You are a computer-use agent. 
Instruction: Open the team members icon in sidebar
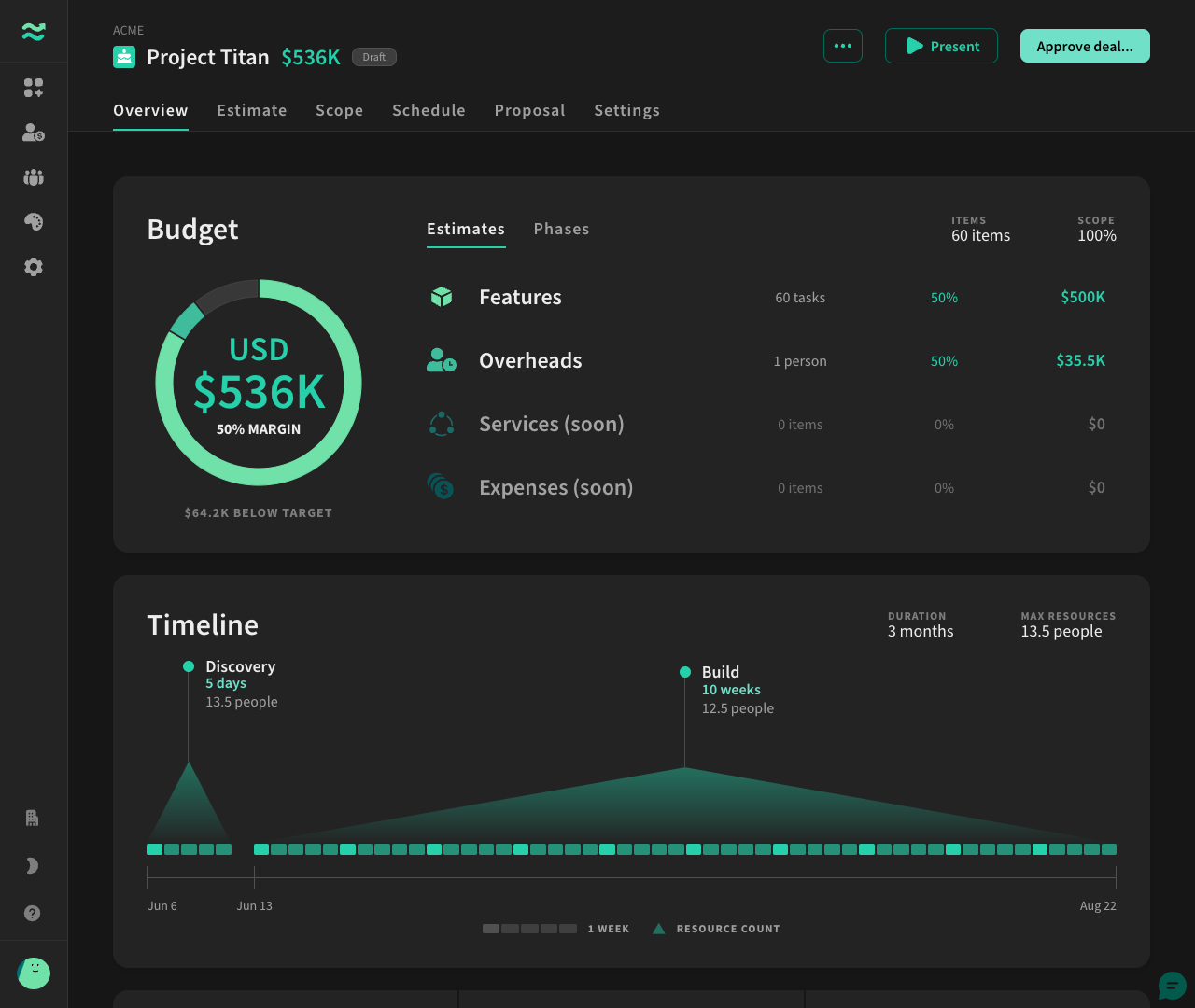point(34,177)
